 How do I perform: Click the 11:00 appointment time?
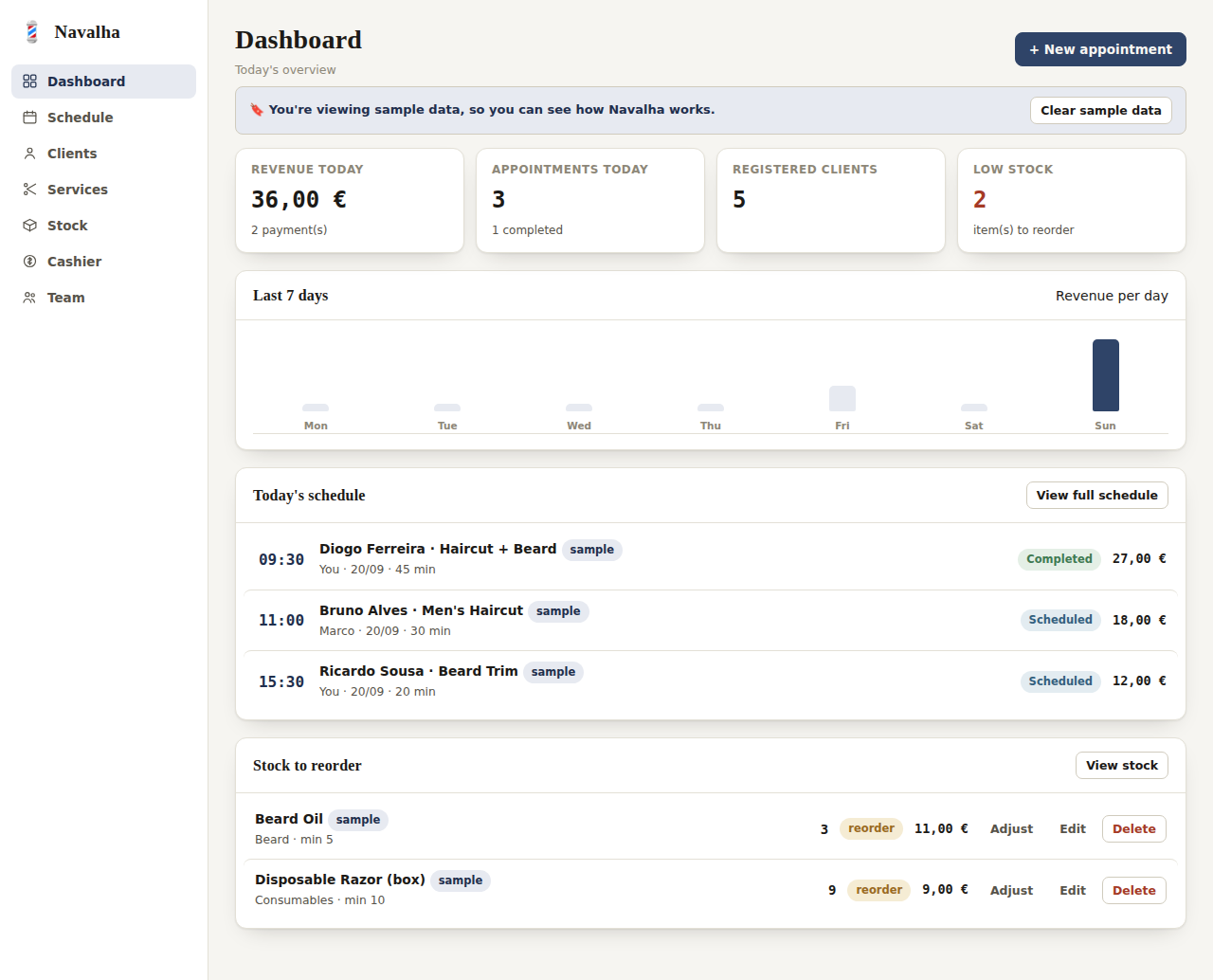coord(281,621)
